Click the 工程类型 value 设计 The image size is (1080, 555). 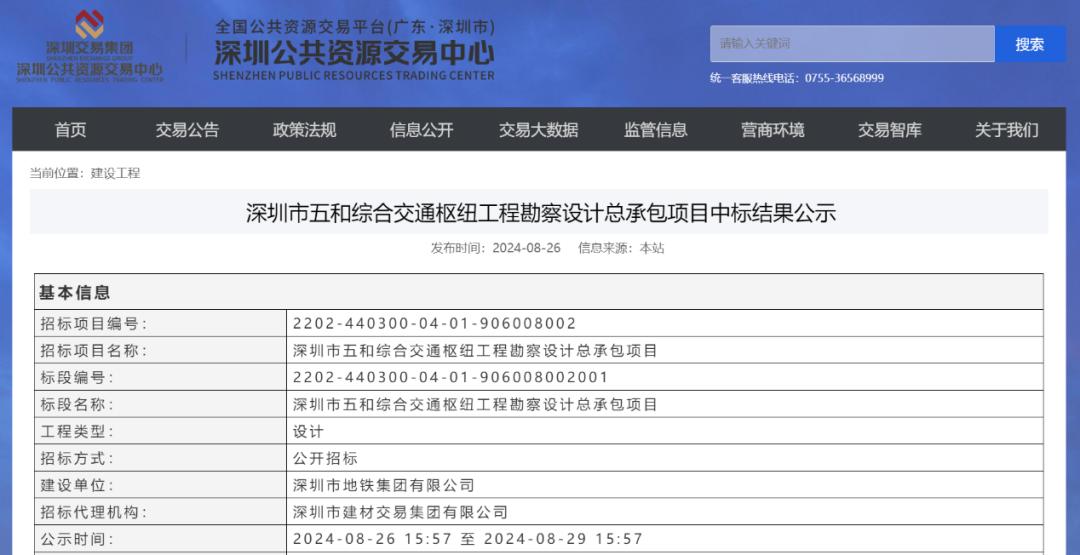click(308, 432)
